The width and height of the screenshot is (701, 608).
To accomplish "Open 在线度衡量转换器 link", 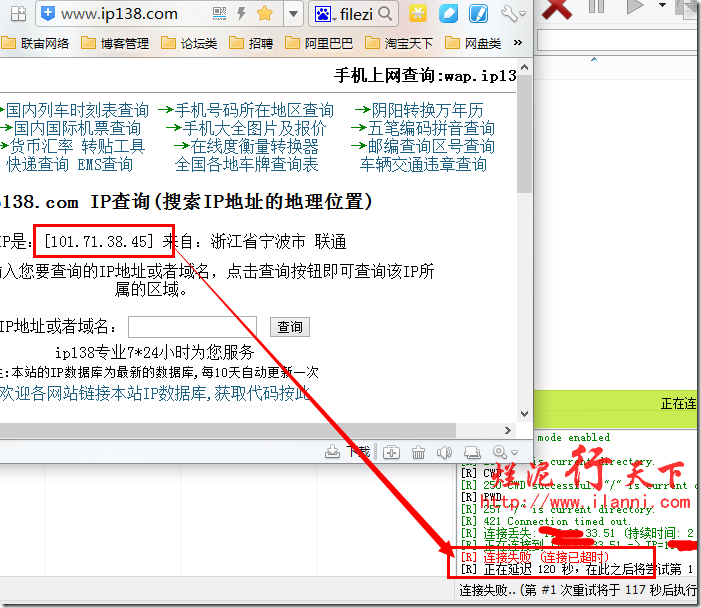I will point(254,146).
